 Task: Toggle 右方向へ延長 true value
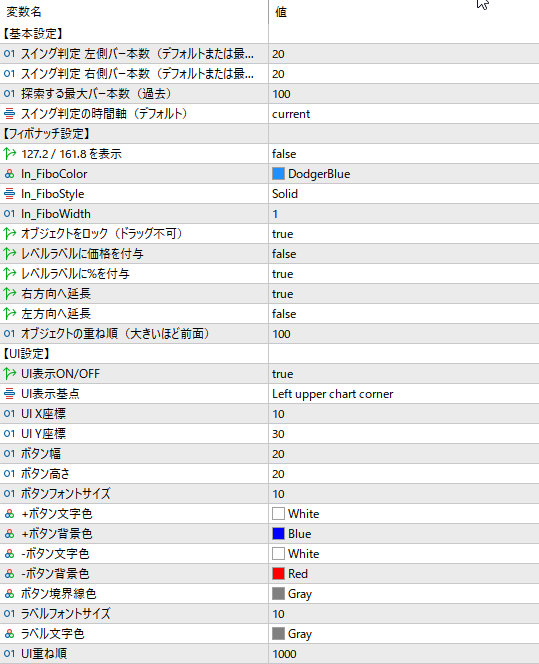(x=404, y=294)
